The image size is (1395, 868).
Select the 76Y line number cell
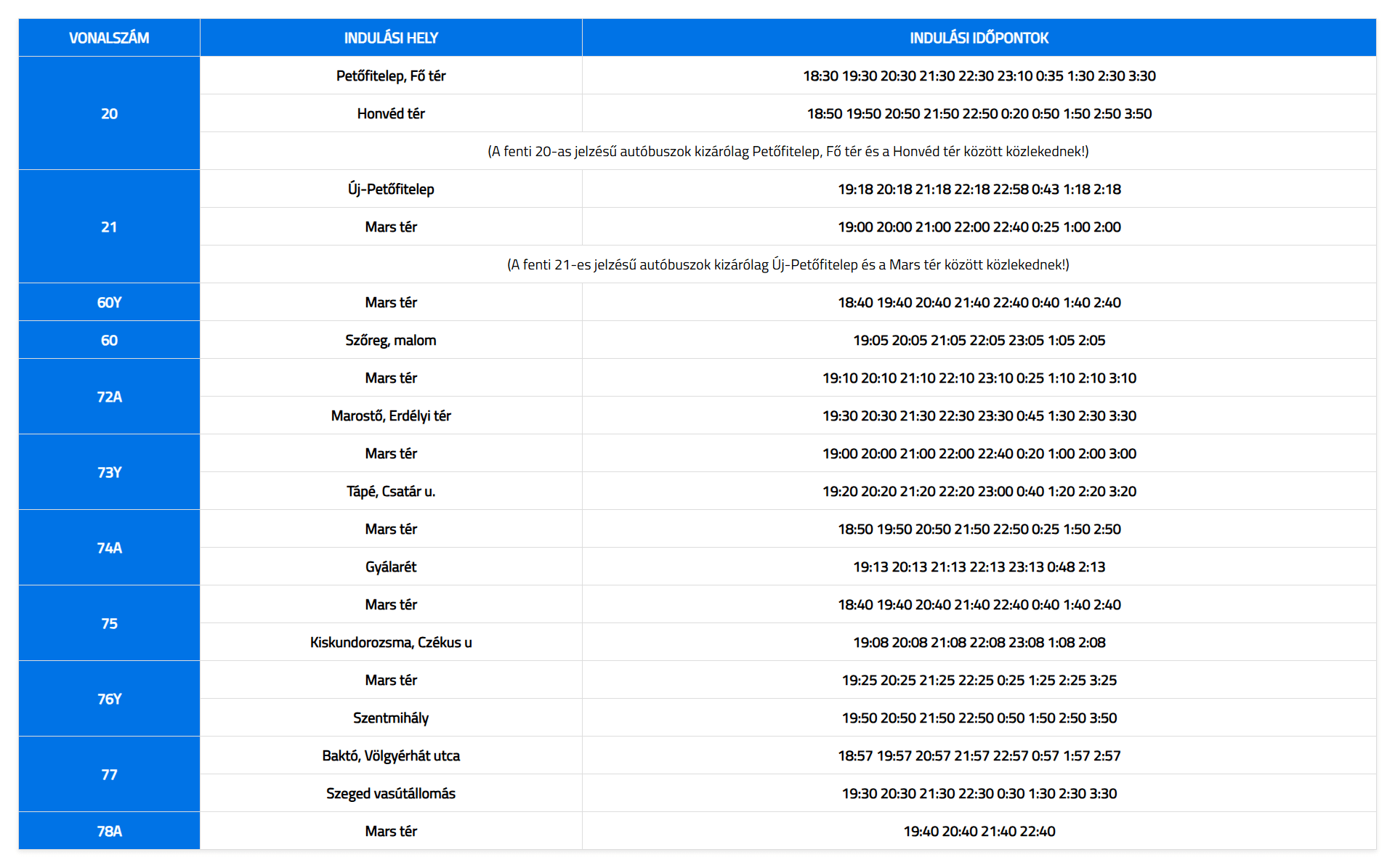click(x=109, y=699)
